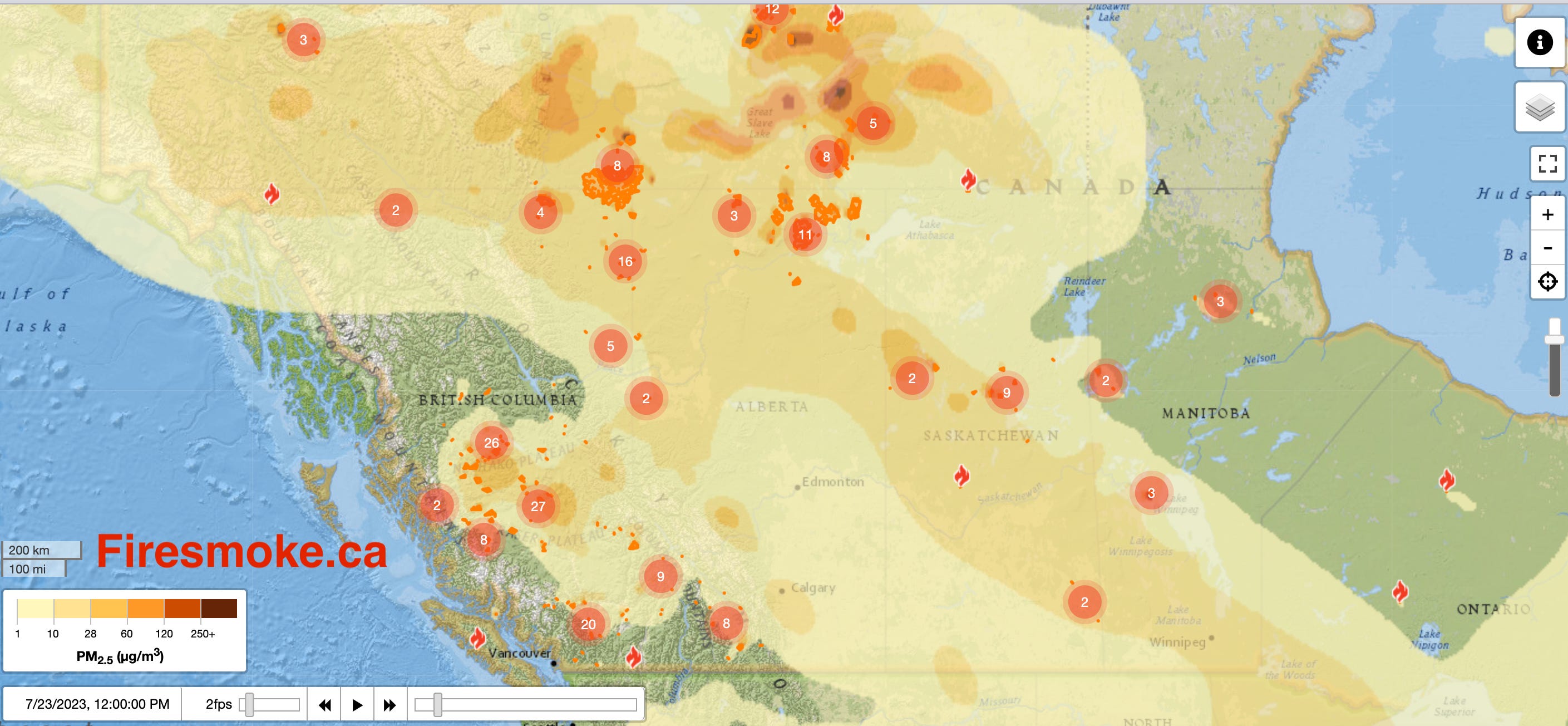Step forward one frame in animation
Viewport: 1568px width, 726px height.
389,705
